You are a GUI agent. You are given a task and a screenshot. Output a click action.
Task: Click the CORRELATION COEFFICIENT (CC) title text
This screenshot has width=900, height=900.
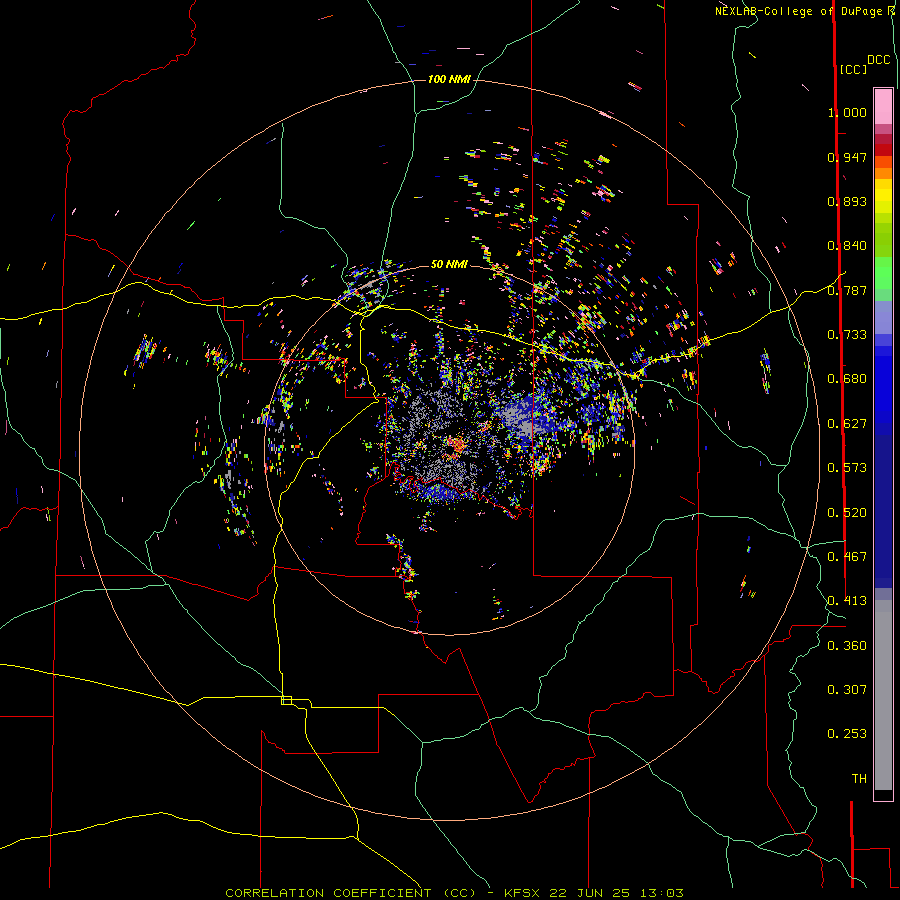(350, 893)
